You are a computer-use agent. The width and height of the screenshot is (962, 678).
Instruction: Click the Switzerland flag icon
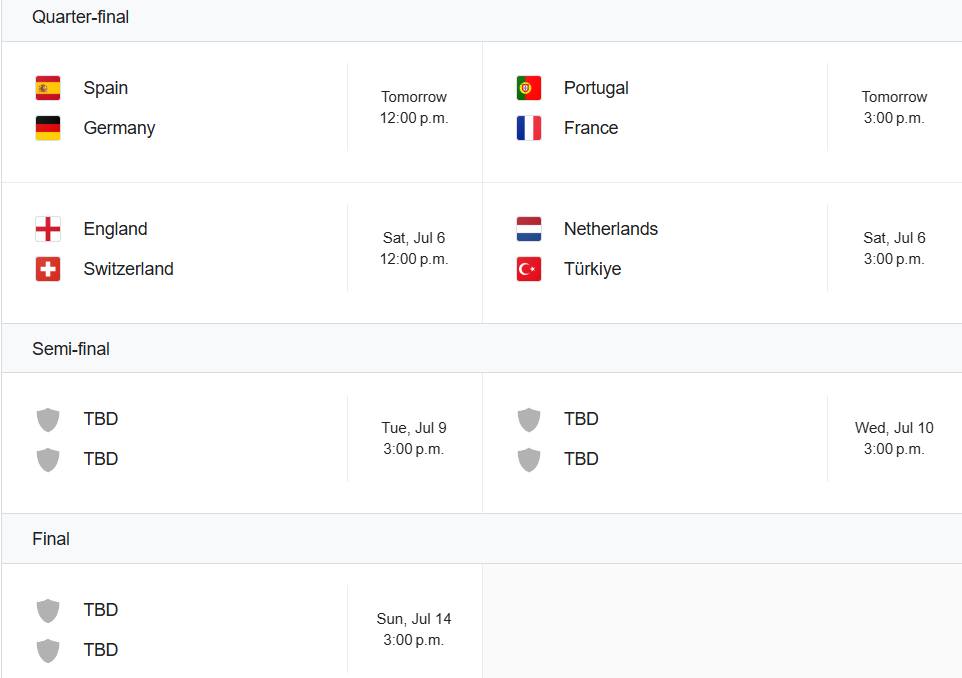tap(48, 269)
